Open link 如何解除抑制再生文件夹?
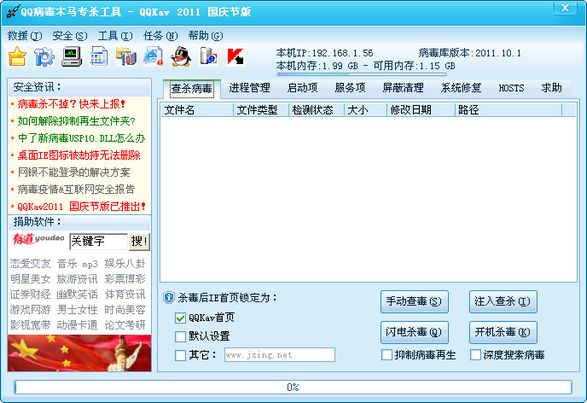Screen dimensions: 587x403 [x=76, y=121]
